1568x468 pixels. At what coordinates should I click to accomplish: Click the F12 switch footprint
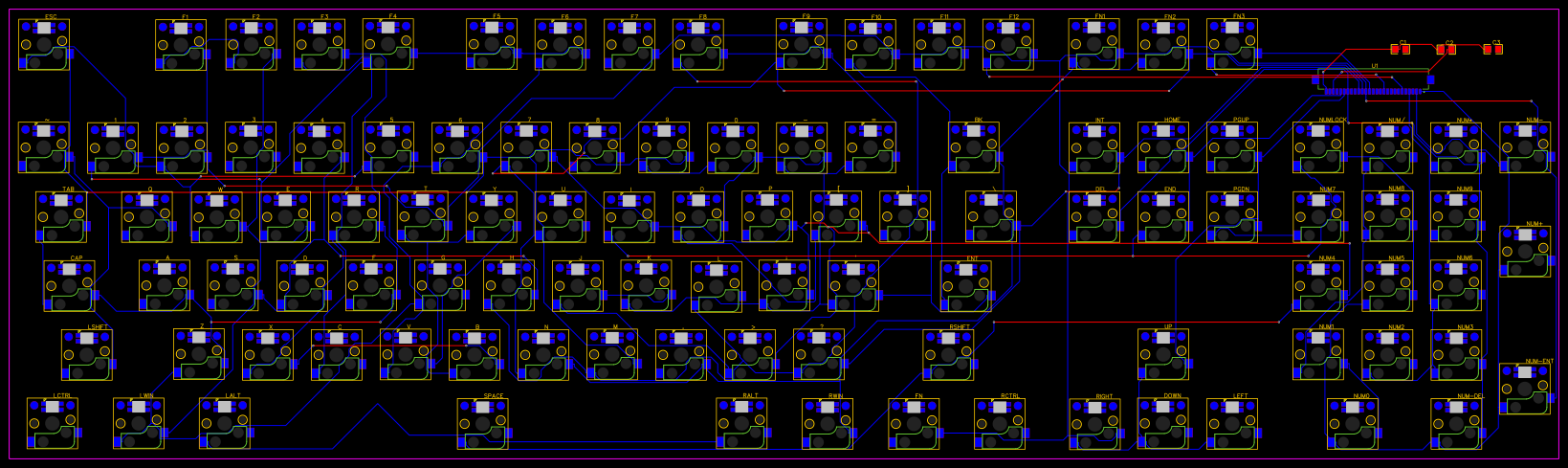point(1008,45)
